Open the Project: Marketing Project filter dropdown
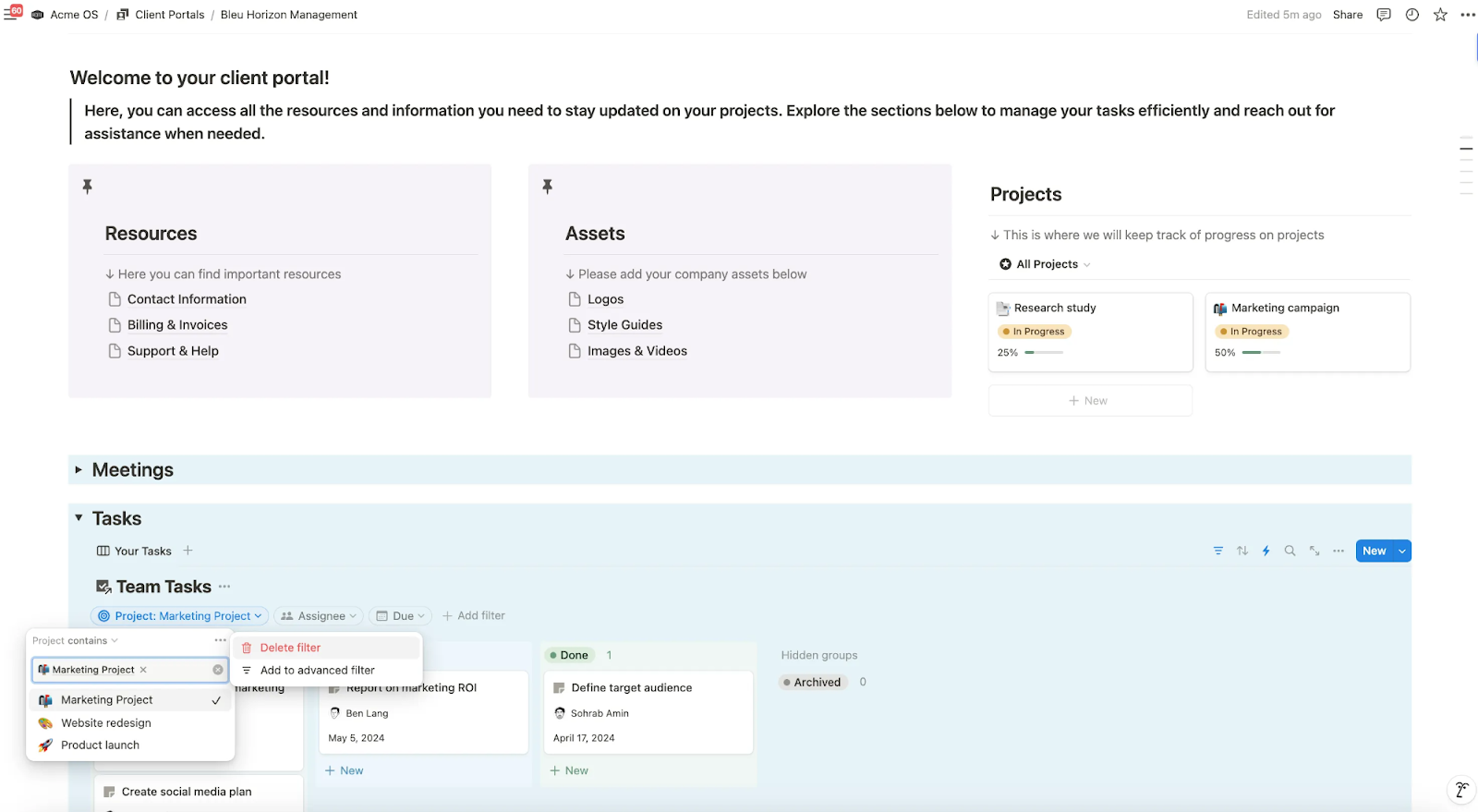Screen dimensions: 1478x812 (x=180, y=616)
